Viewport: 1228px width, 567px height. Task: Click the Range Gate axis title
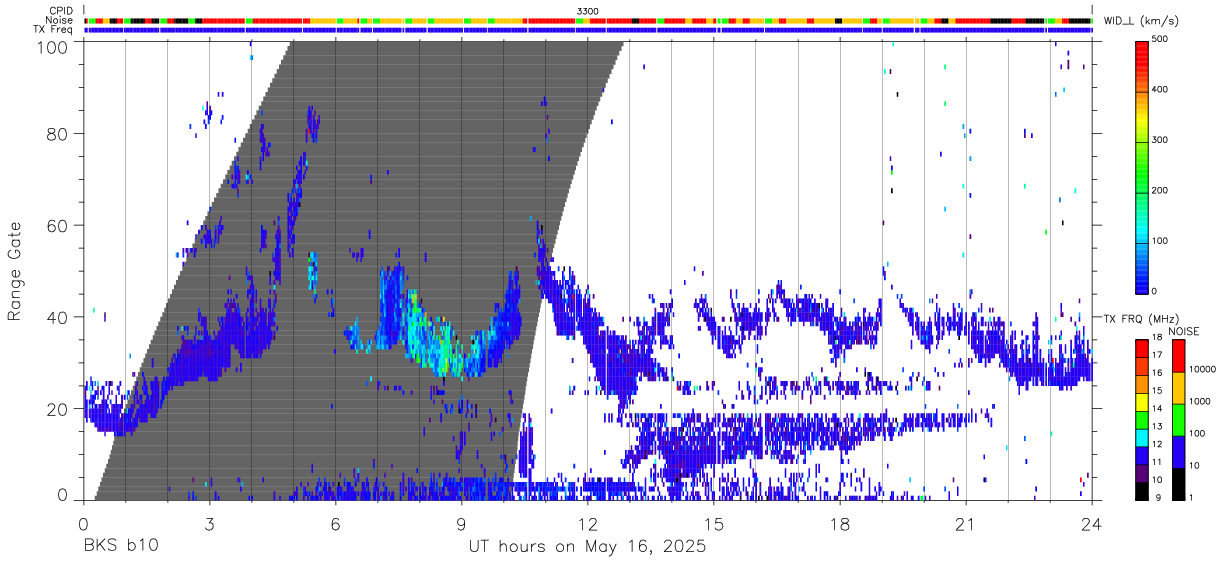click(16, 273)
